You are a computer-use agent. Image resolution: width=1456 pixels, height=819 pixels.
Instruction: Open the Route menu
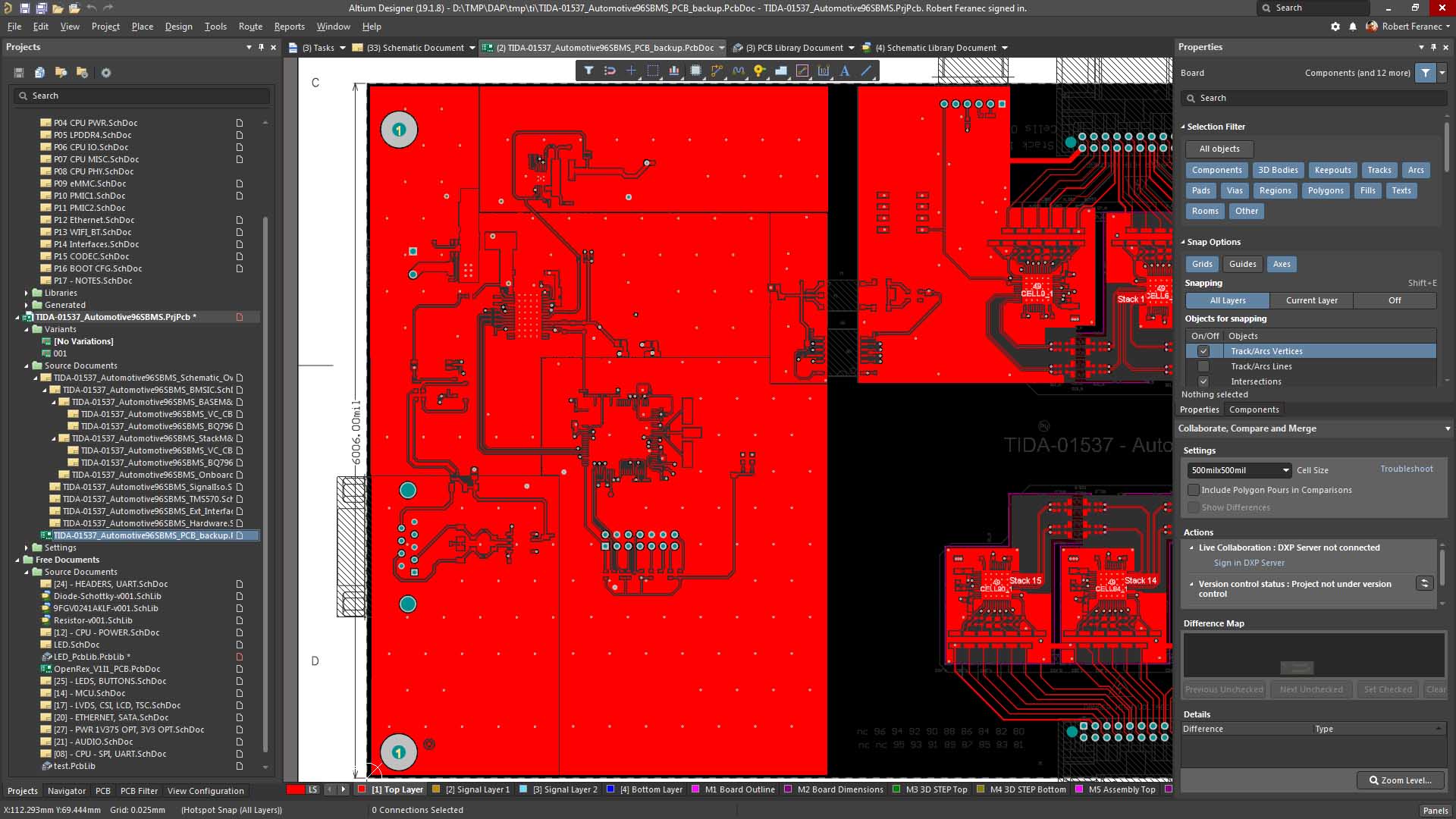pos(250,27)
